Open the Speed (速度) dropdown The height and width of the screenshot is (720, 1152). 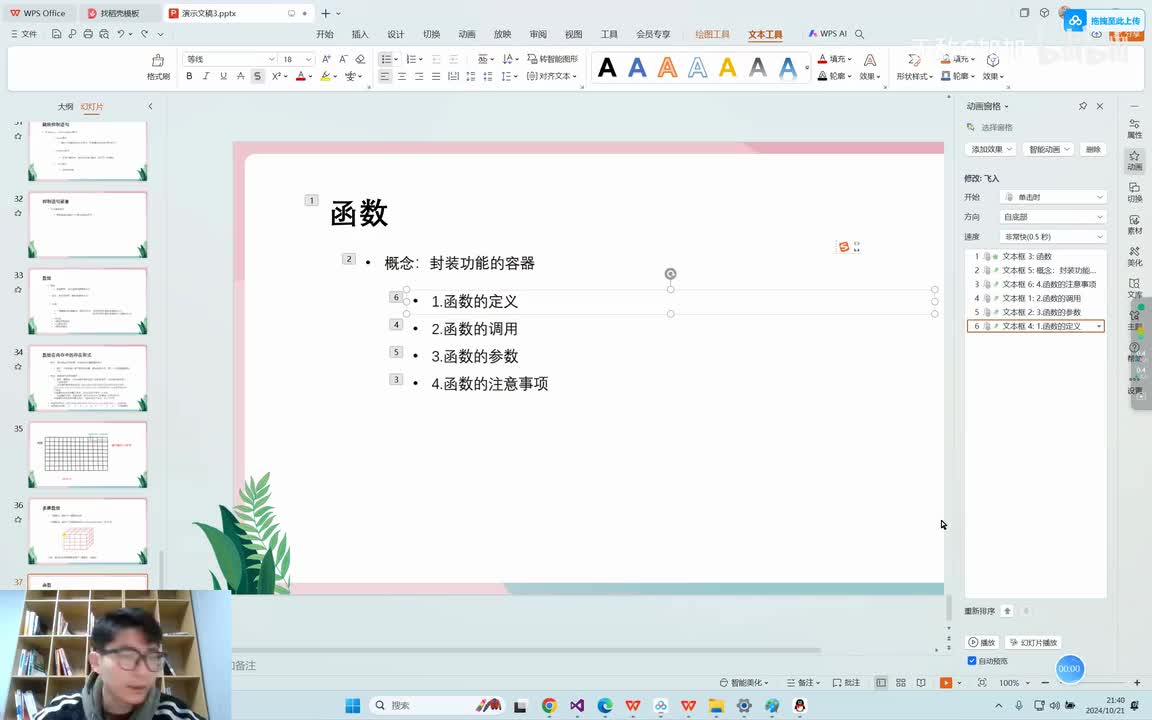pos(1052,237)
